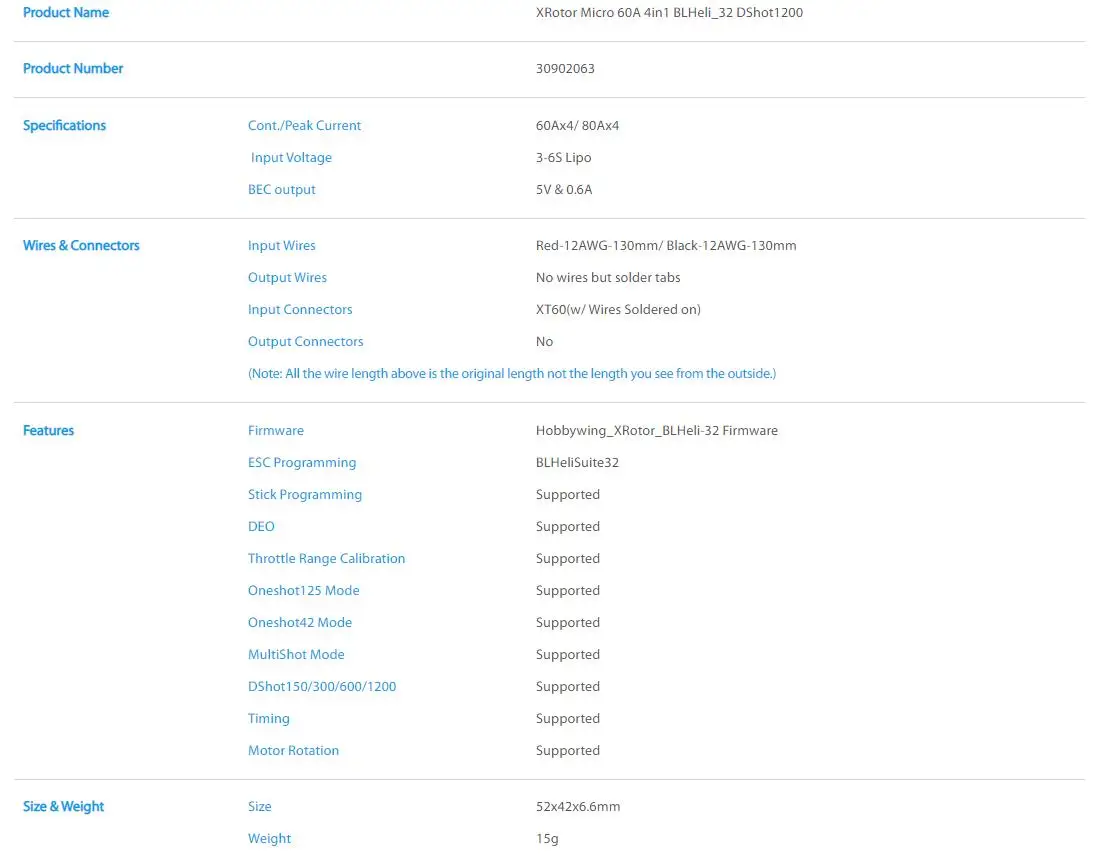Select 'Supported' in the DShot150/300/600/1200 row
Image resolution: width=1093 pixels, height=854 pixels.
[x=567, y=687]
